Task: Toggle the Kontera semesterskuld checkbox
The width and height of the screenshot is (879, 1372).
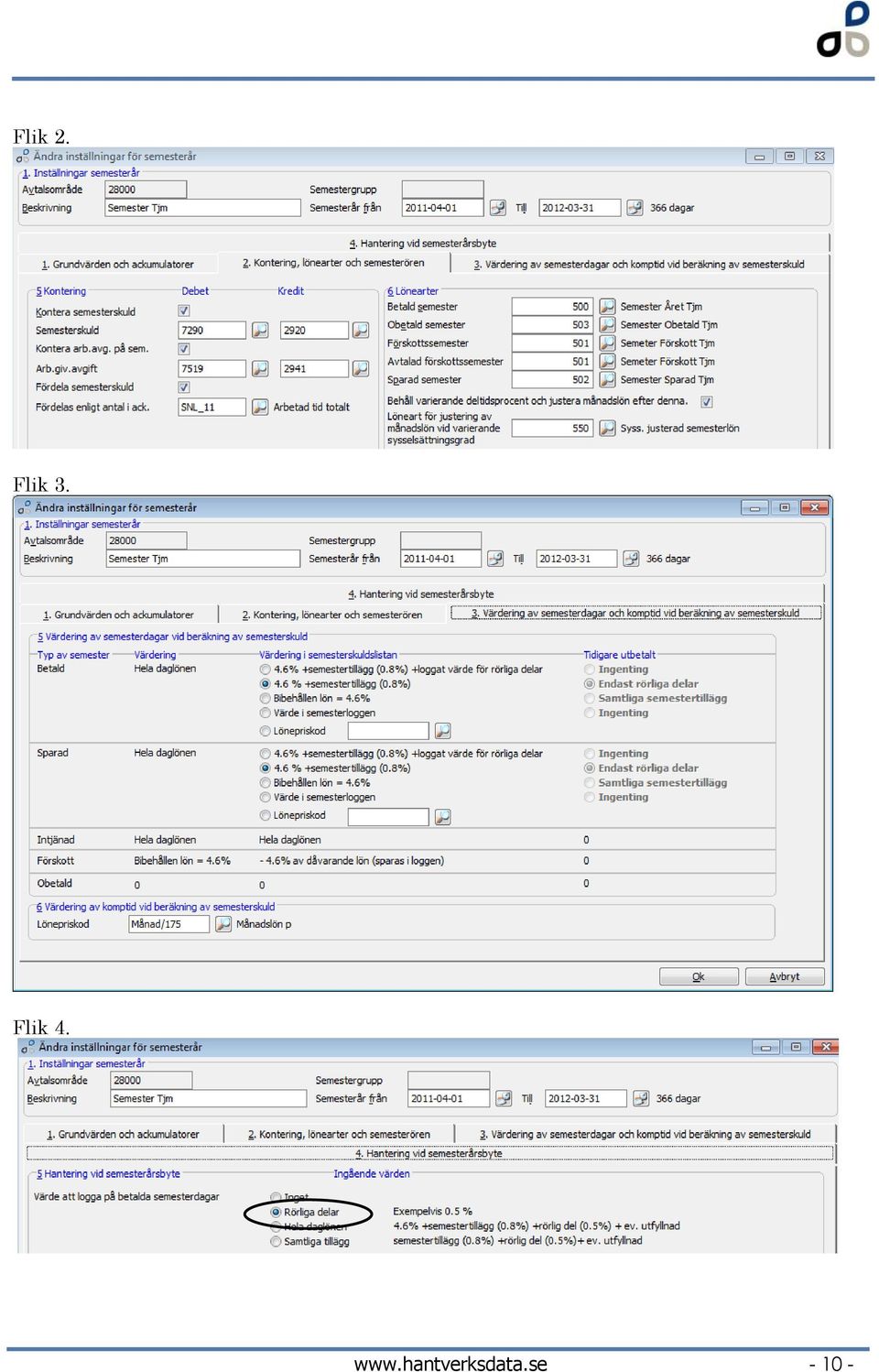Action: (x=184, y=311)
